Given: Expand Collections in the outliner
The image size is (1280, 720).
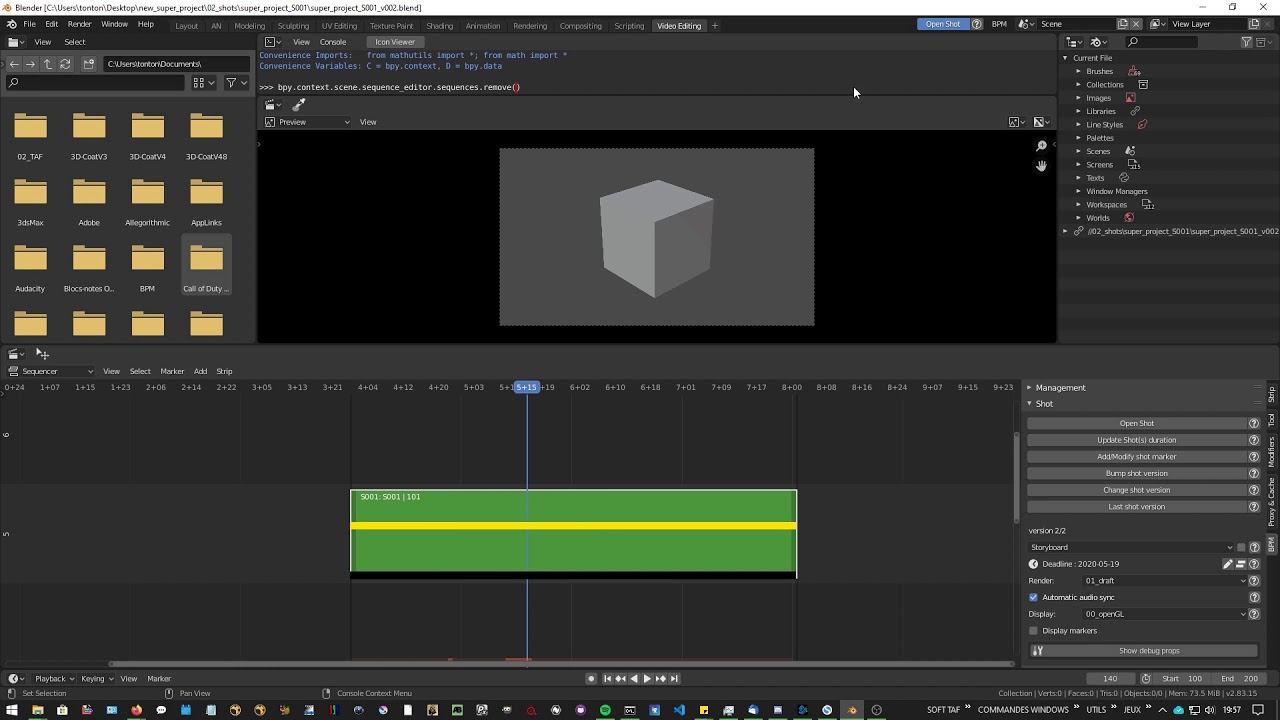Looking at the screenshot, I should pyautogui.click(x=1078, y=84).
